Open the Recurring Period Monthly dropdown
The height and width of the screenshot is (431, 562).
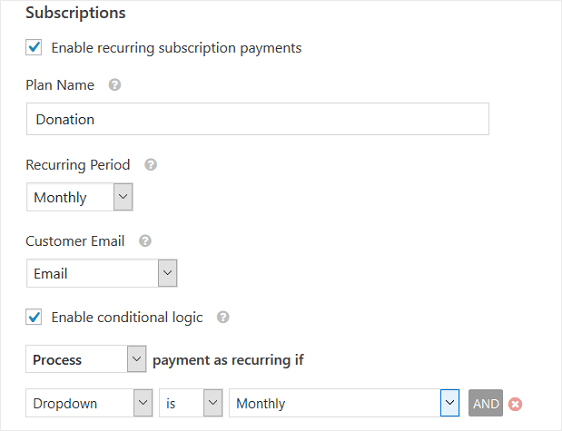pyautogui.click(x=80, y=197)
